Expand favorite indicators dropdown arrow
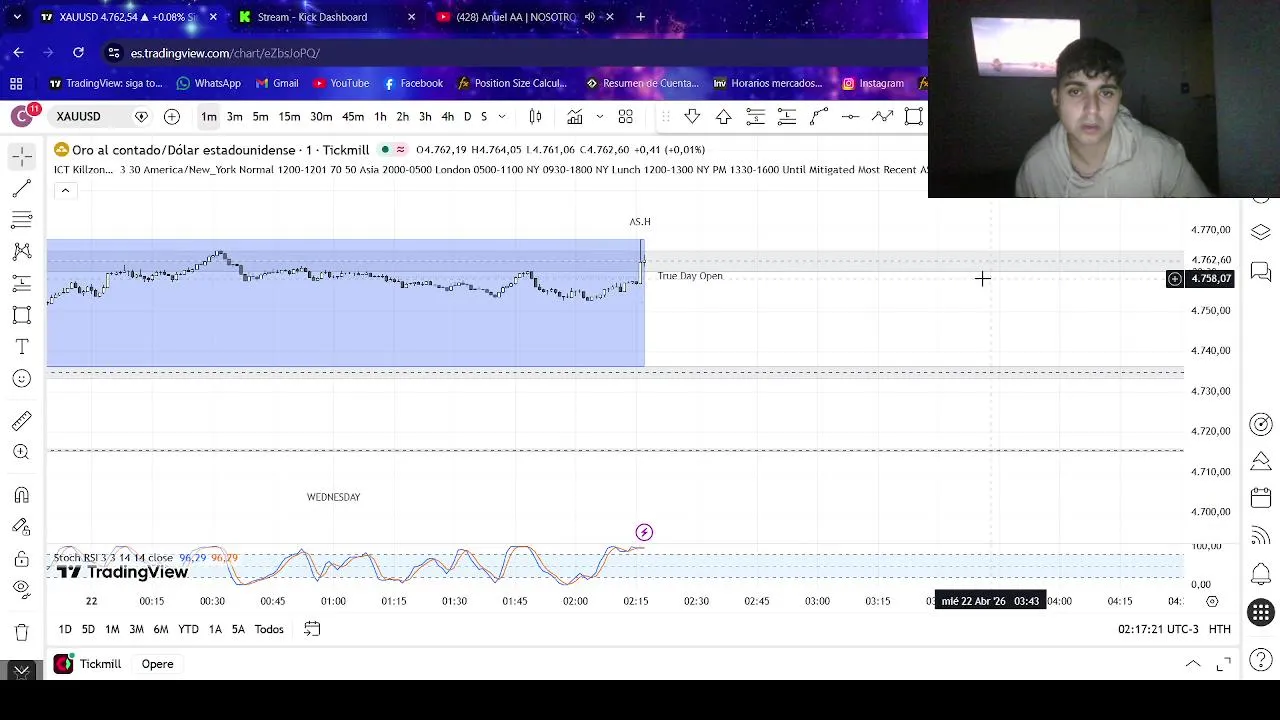This screenshot has width=1280, height=720. 599,117
